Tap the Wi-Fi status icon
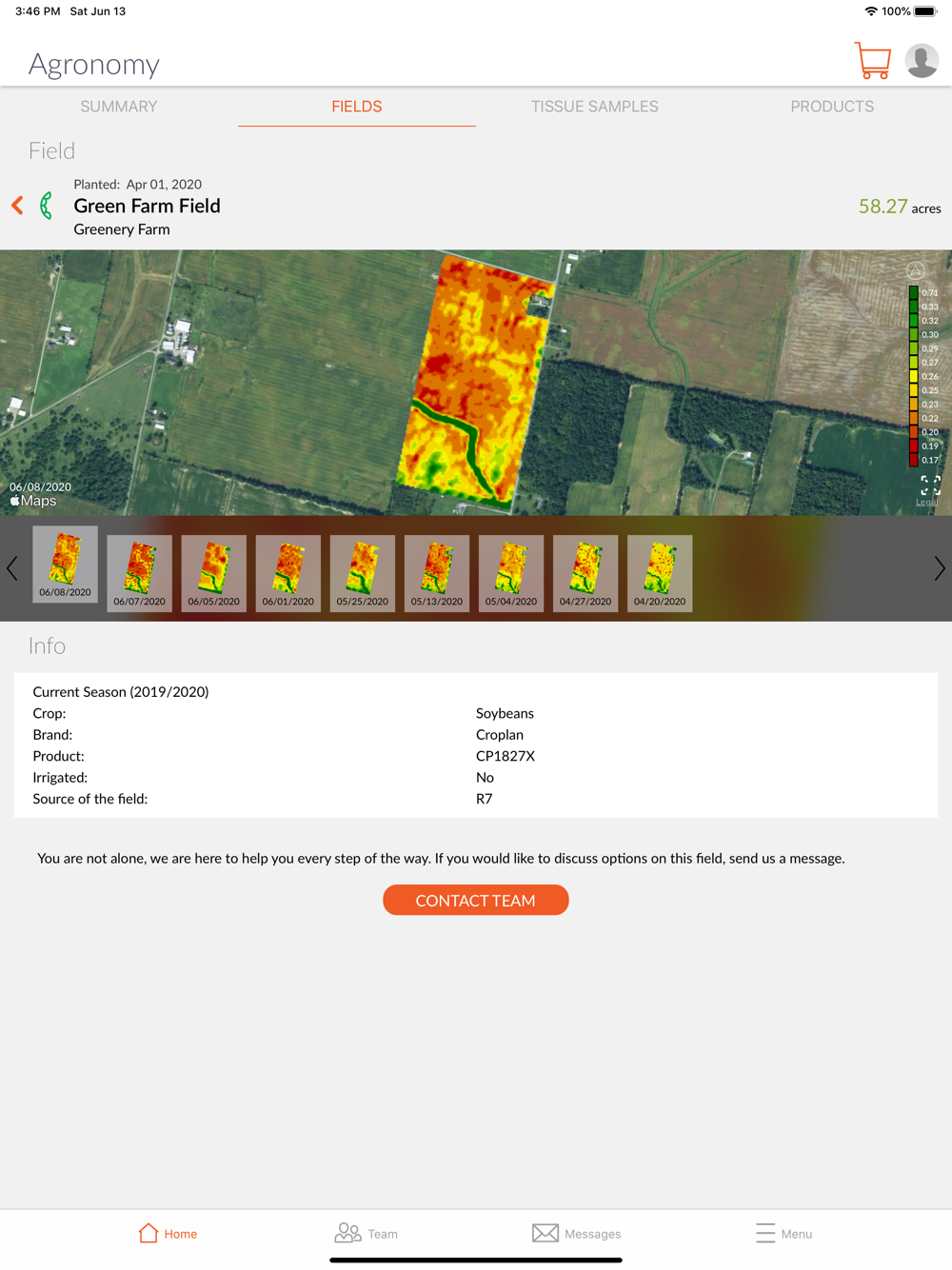The image size is (952, 1270). pyautogui.click(x=871, y=11)
